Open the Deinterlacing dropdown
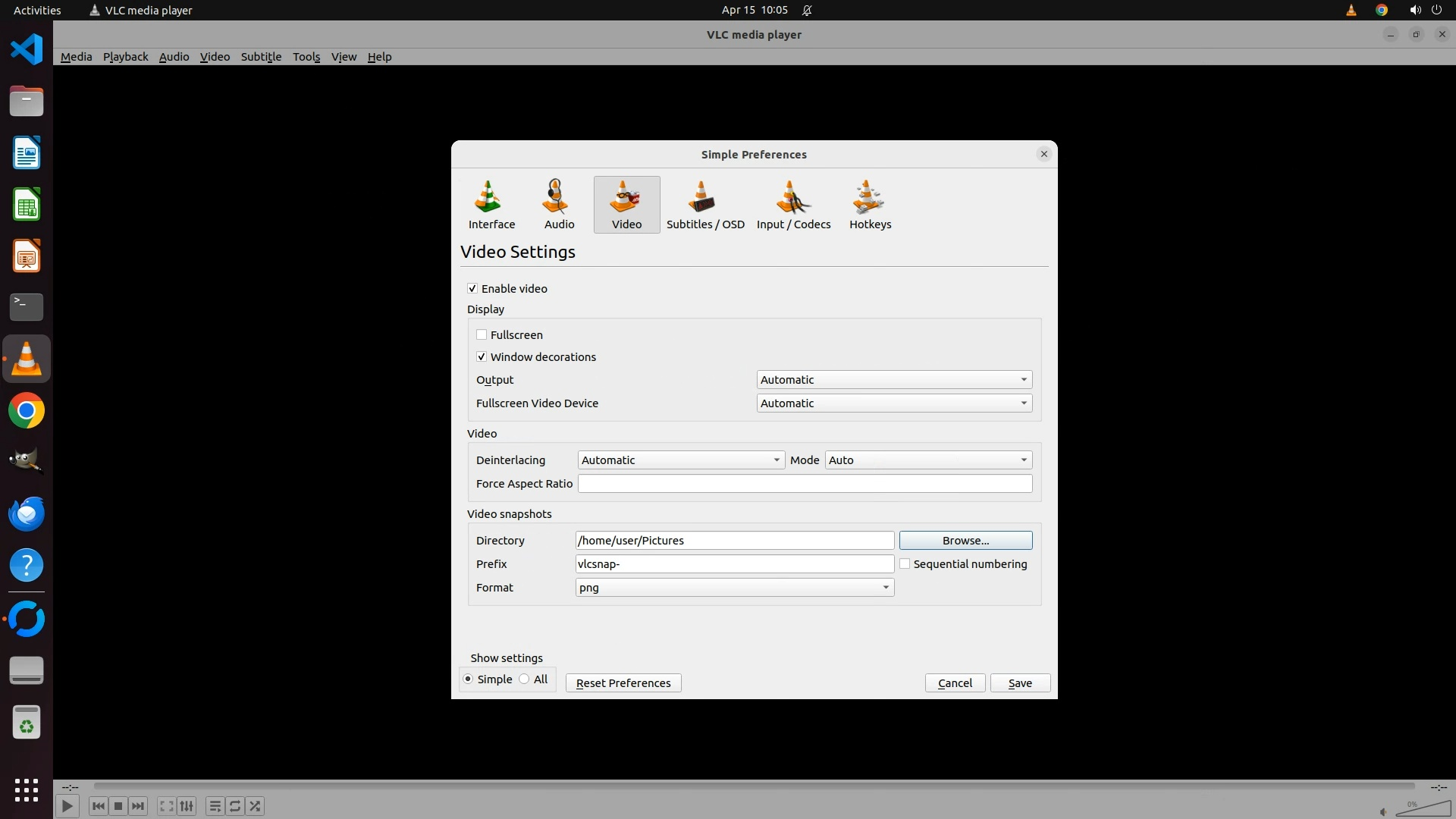 point(680,460)
